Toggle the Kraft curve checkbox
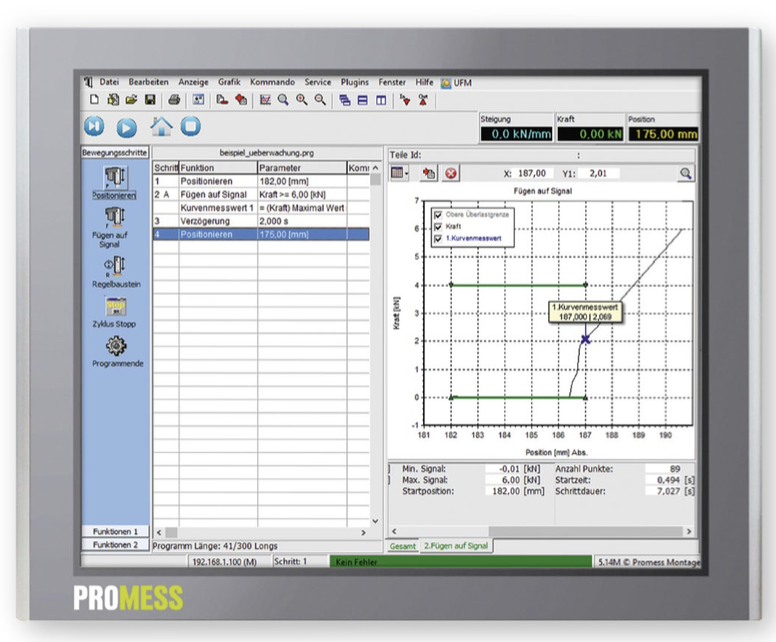 pyautogui.click(x=437, y=226)
